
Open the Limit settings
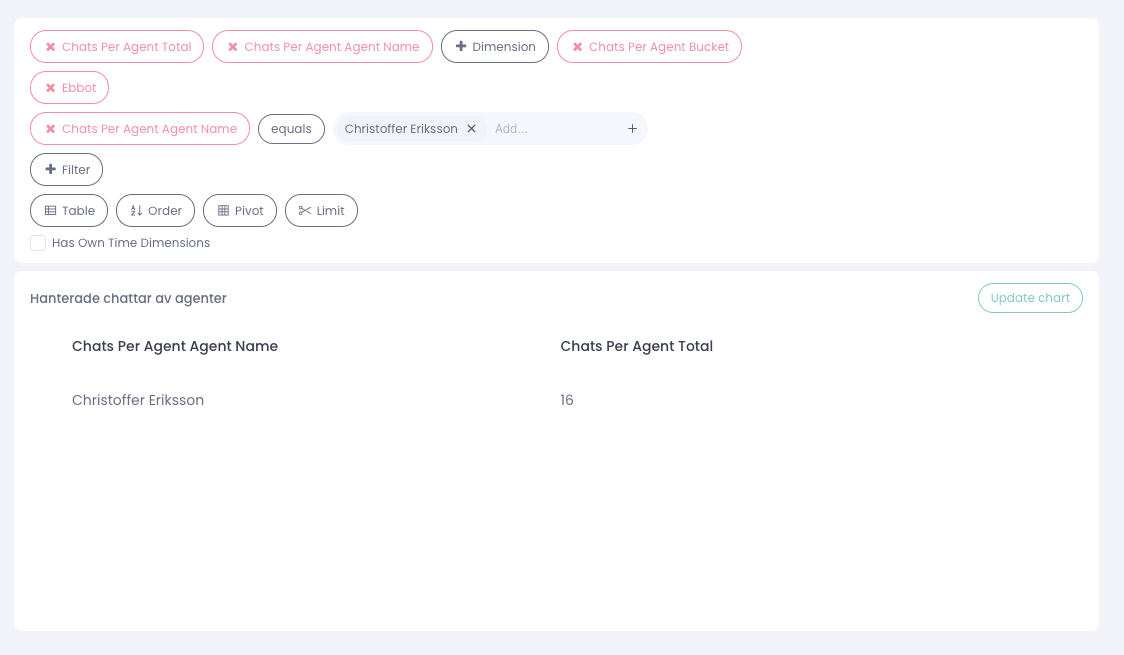pos(321,211)
